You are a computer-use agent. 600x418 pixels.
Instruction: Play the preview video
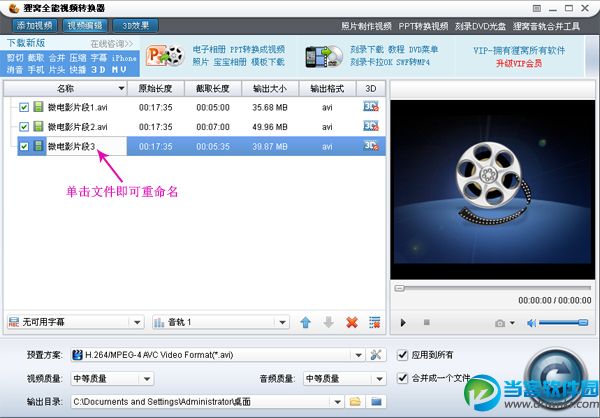coord(403,323)
